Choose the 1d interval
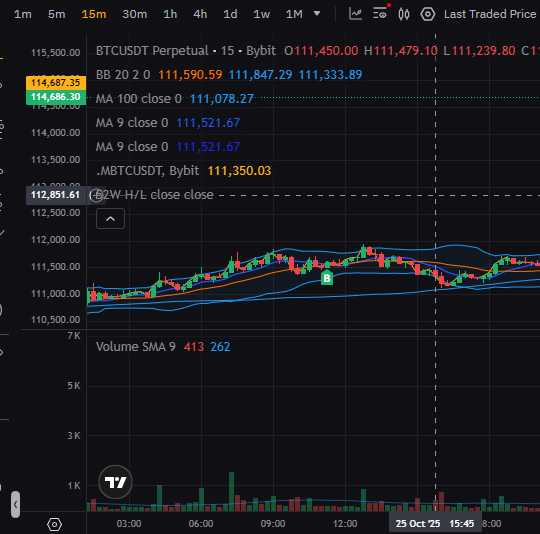The height and width of the screenshot is (534, 540). click(x=230, y=14)
